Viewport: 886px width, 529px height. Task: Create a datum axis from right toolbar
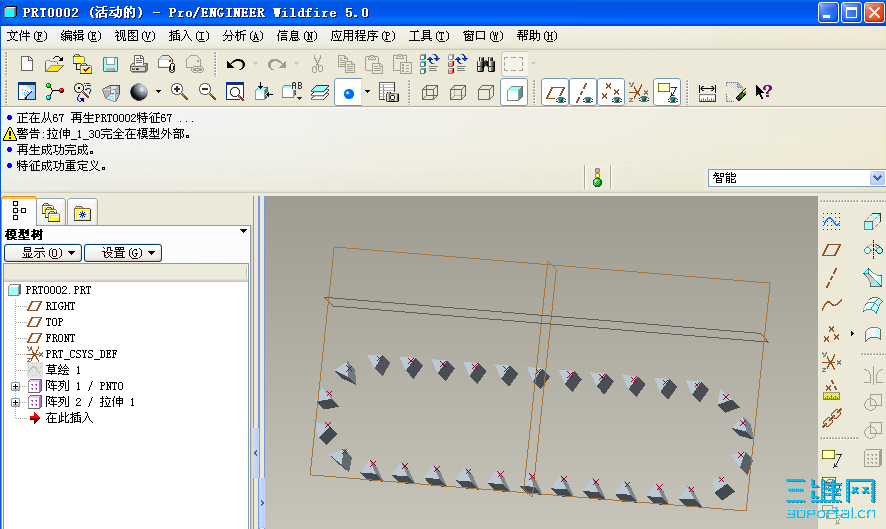tap(831, 277)
